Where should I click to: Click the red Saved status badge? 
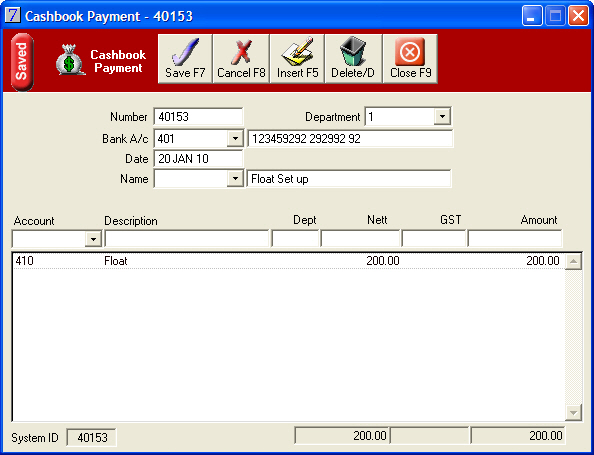(x=22, y=62)
